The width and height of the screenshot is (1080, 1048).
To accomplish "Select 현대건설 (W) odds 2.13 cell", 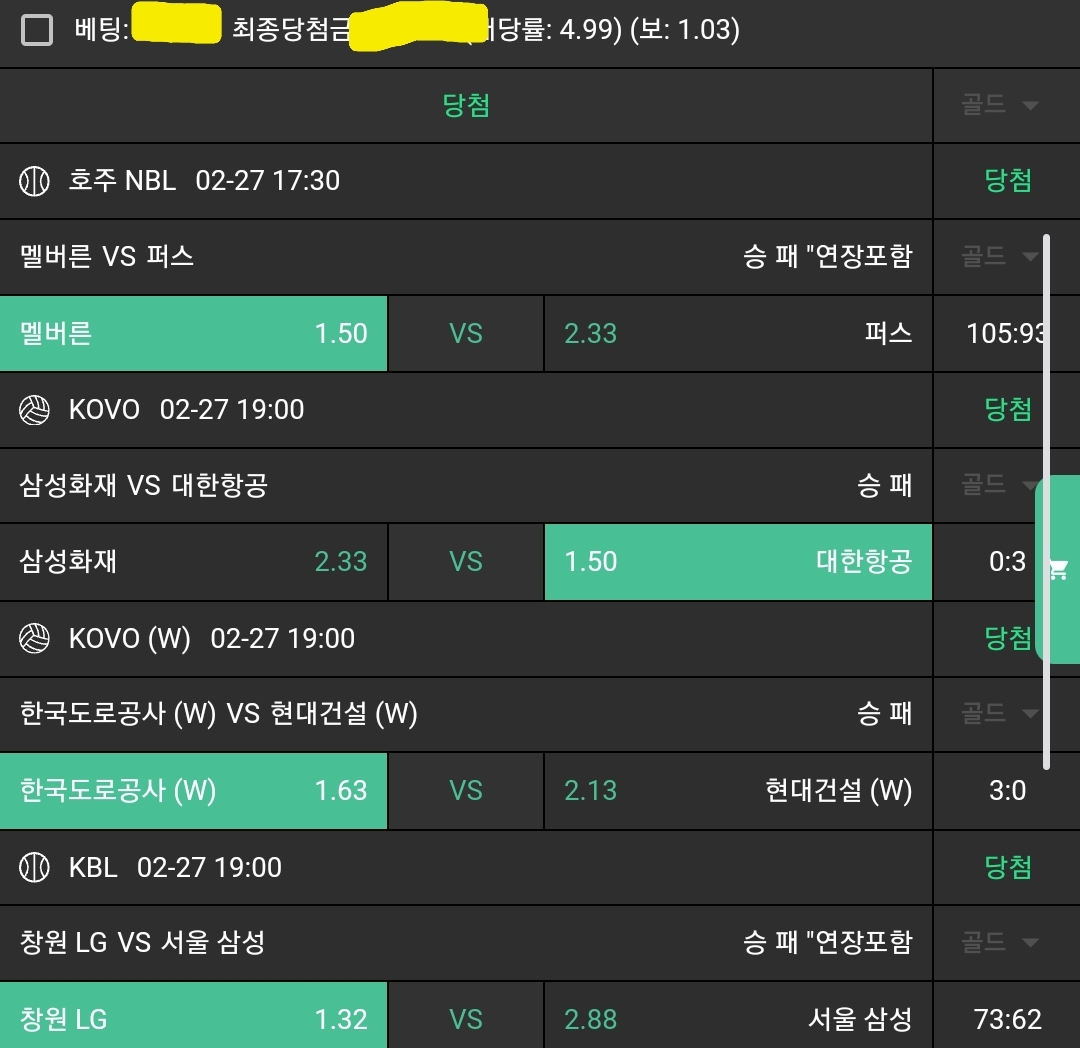I will click(738, 791).
